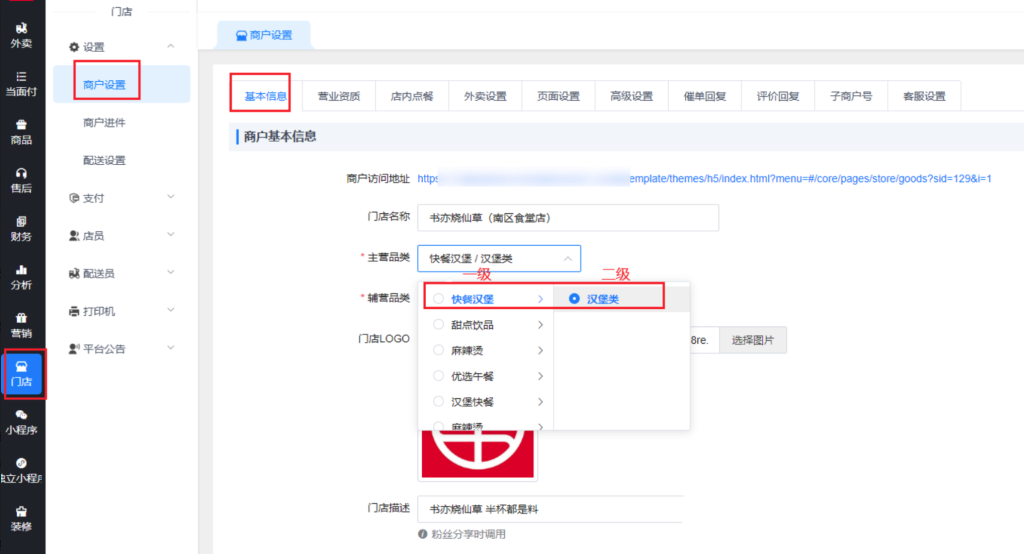Select the 快餐汉堡 radio option
The image size is (1024, 554).
439,299
